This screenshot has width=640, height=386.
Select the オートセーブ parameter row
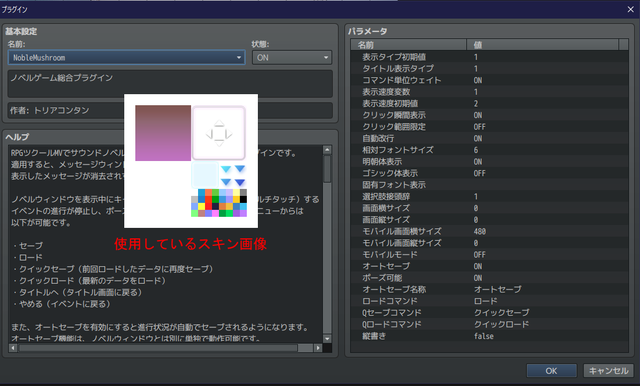[489, 266]
